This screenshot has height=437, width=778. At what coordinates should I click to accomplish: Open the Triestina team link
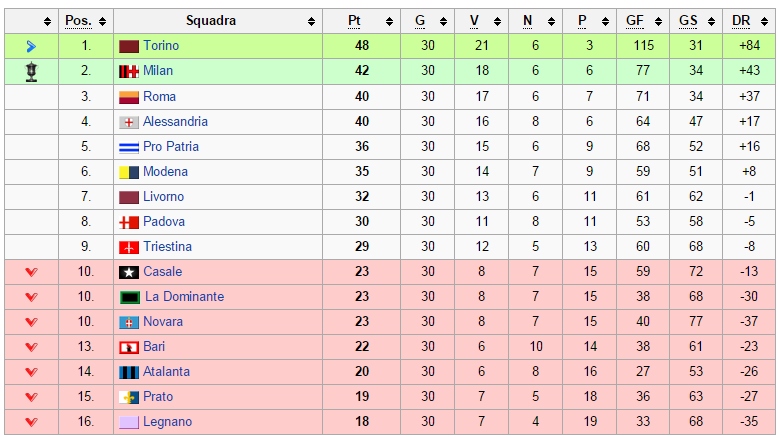tap(167, 247)
